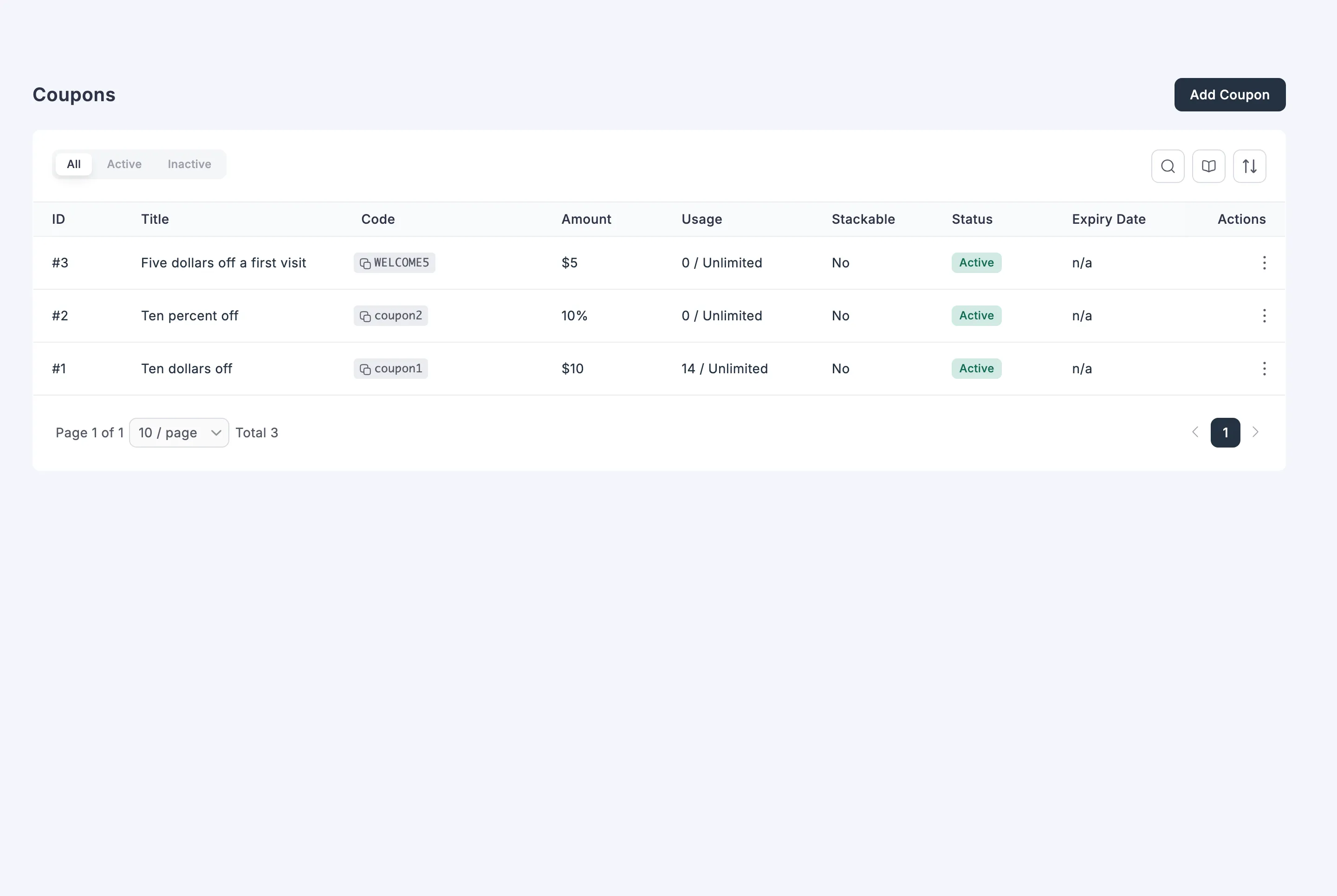
Task: Click the '$10' amount cell
Action: [x=572, y=369]
